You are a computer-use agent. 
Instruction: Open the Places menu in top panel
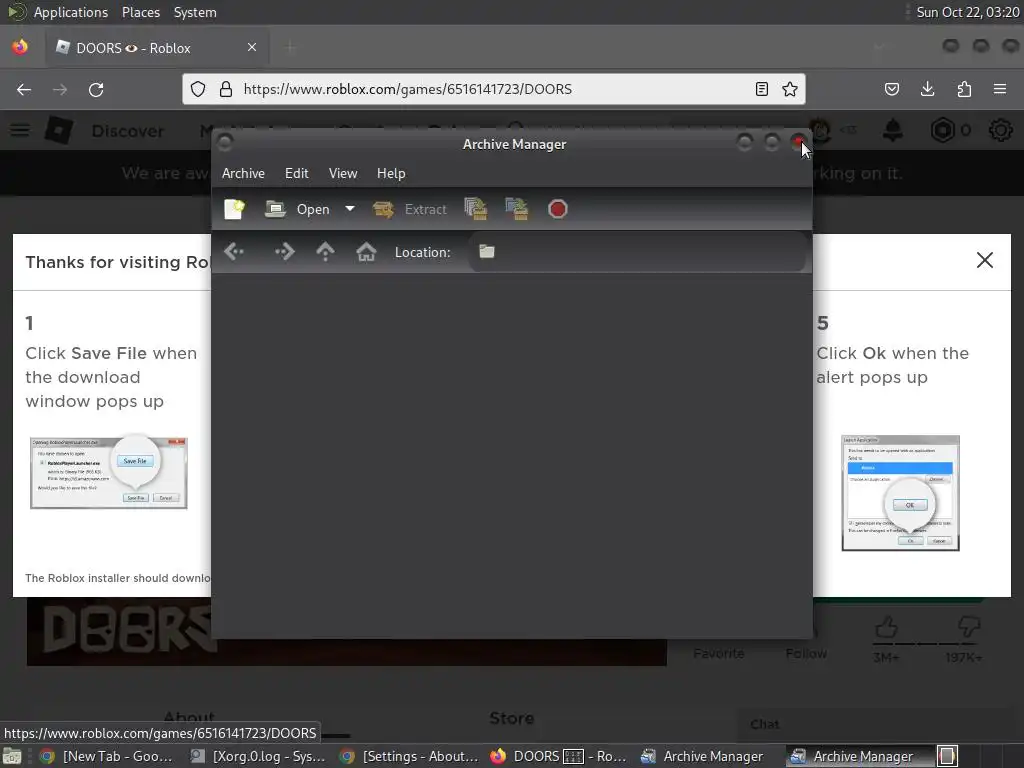(x=140, y=12)
